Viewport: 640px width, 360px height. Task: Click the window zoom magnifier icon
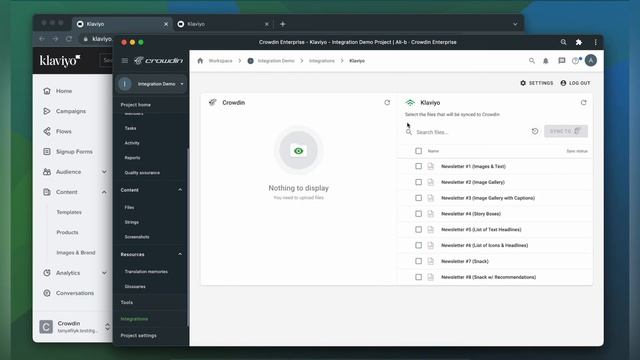click(563, 42)
